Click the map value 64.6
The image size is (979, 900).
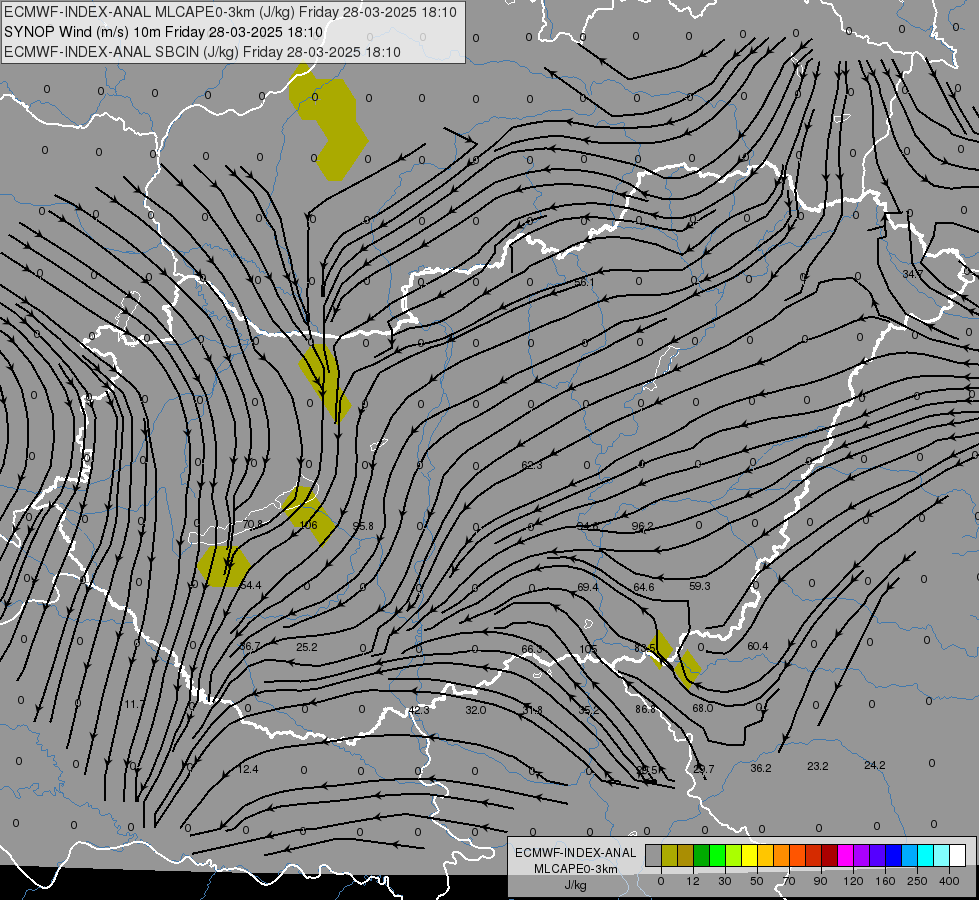pos(644,587)
